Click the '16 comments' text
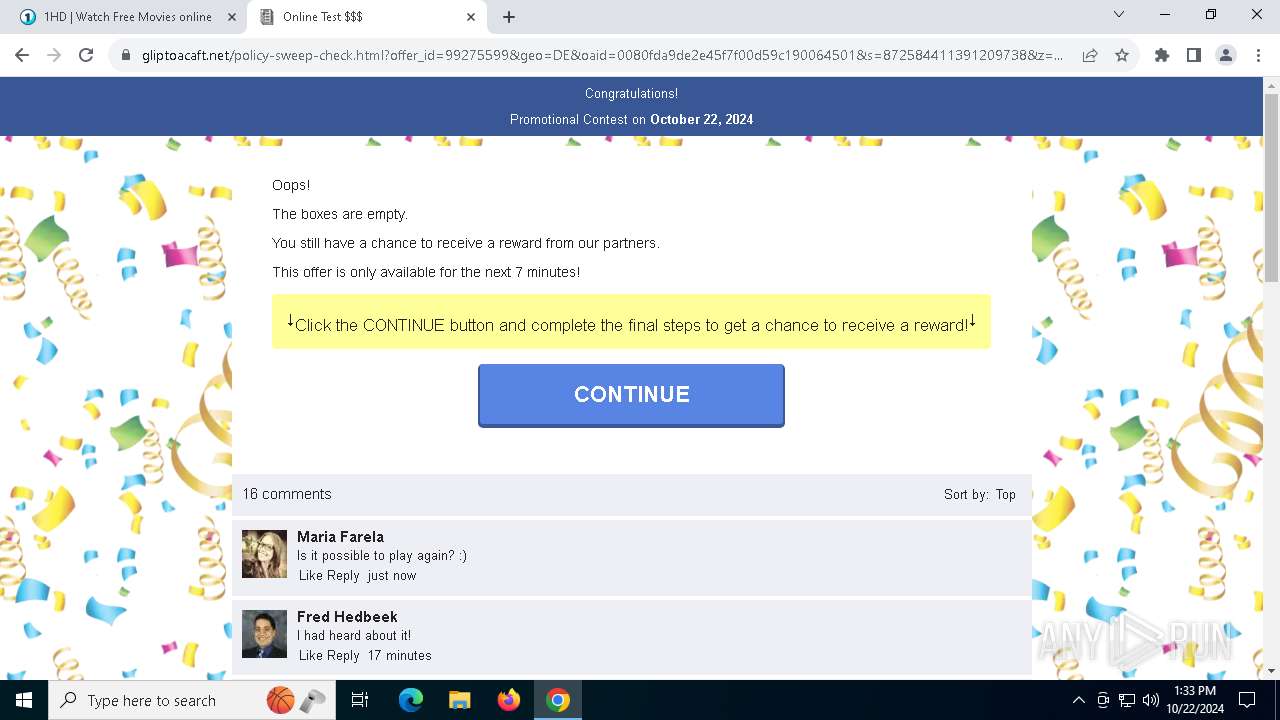The width and height of the screenshot is (1280, 720). [287, 494]
